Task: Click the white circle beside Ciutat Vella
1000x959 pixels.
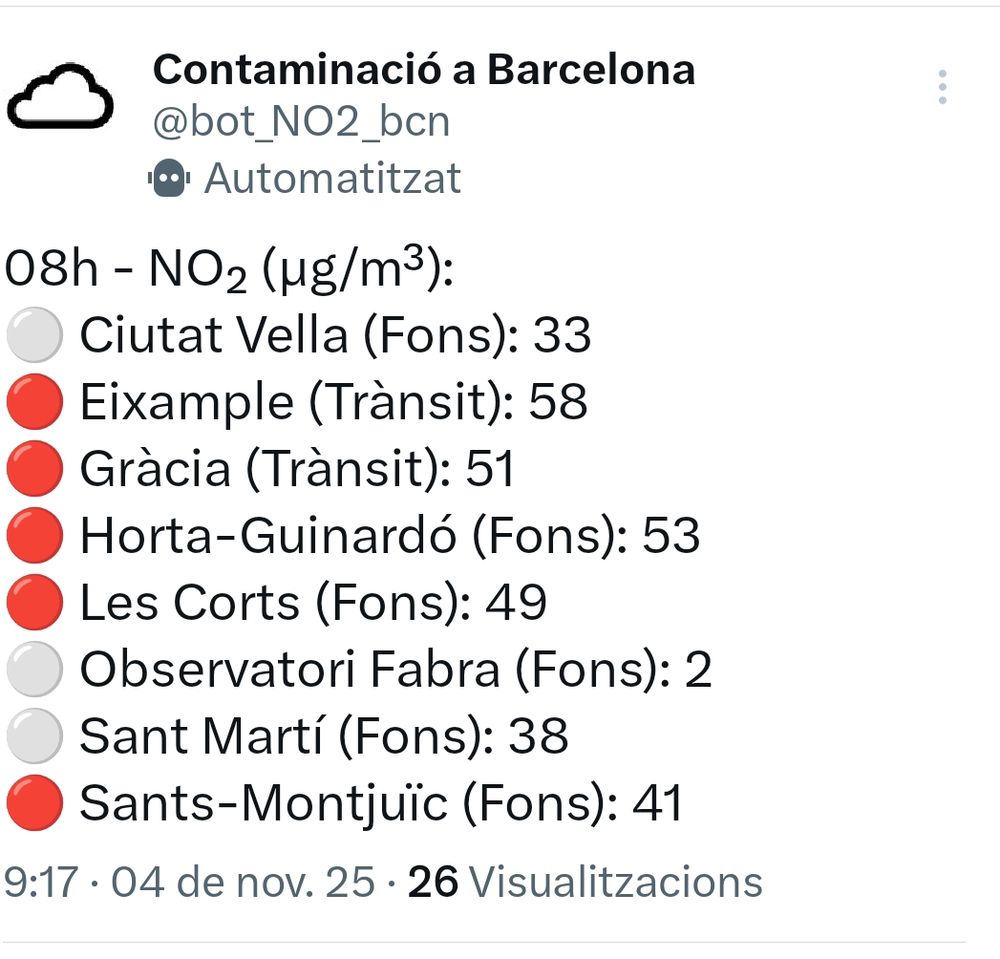Action: click(35, 336)
